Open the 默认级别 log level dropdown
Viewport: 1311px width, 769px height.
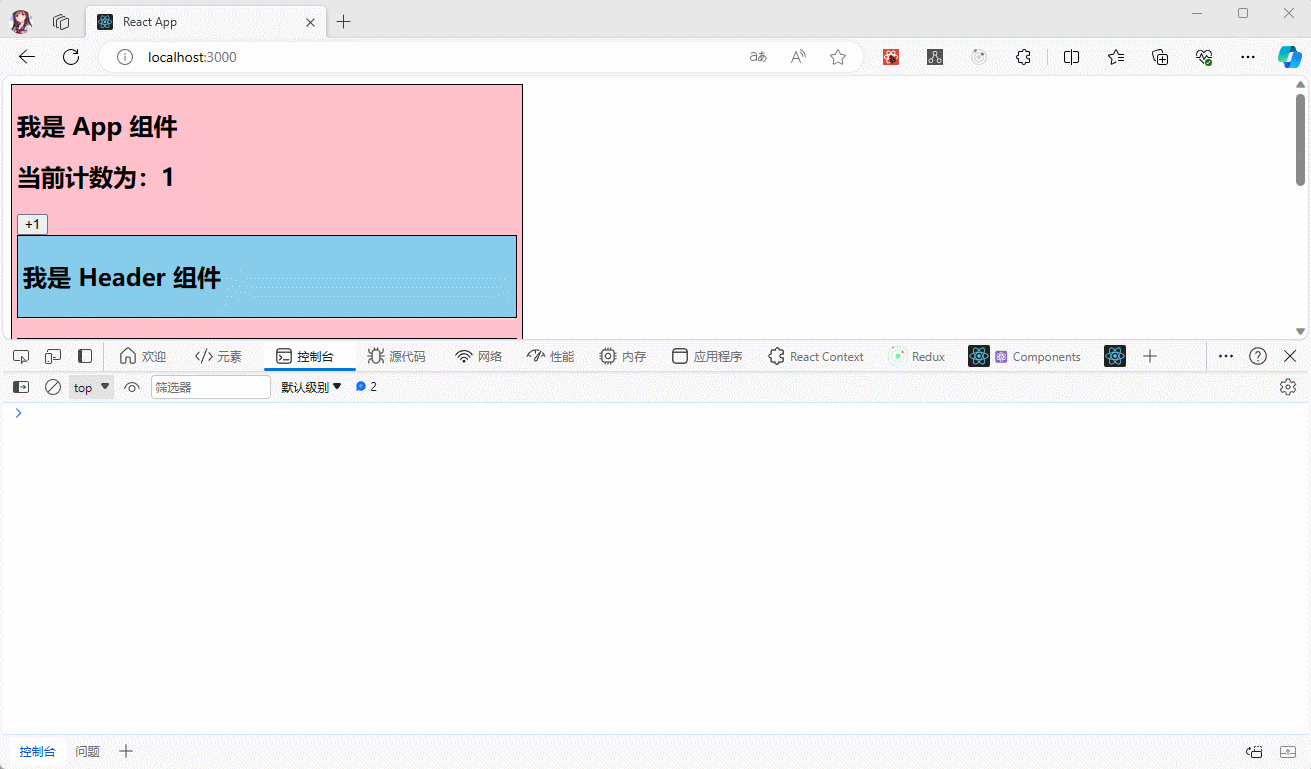tap(311, 387)
